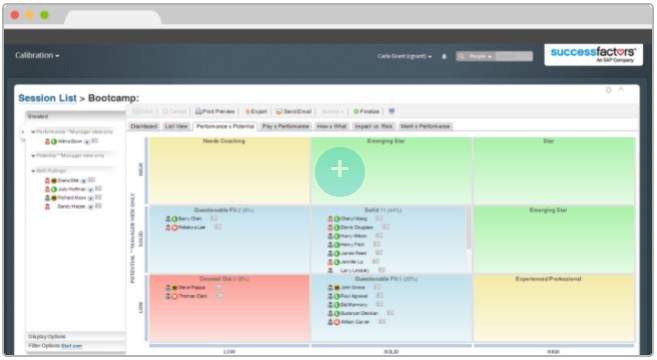
Task: Click the Start over filter link
Action: [x=72, y=346]
